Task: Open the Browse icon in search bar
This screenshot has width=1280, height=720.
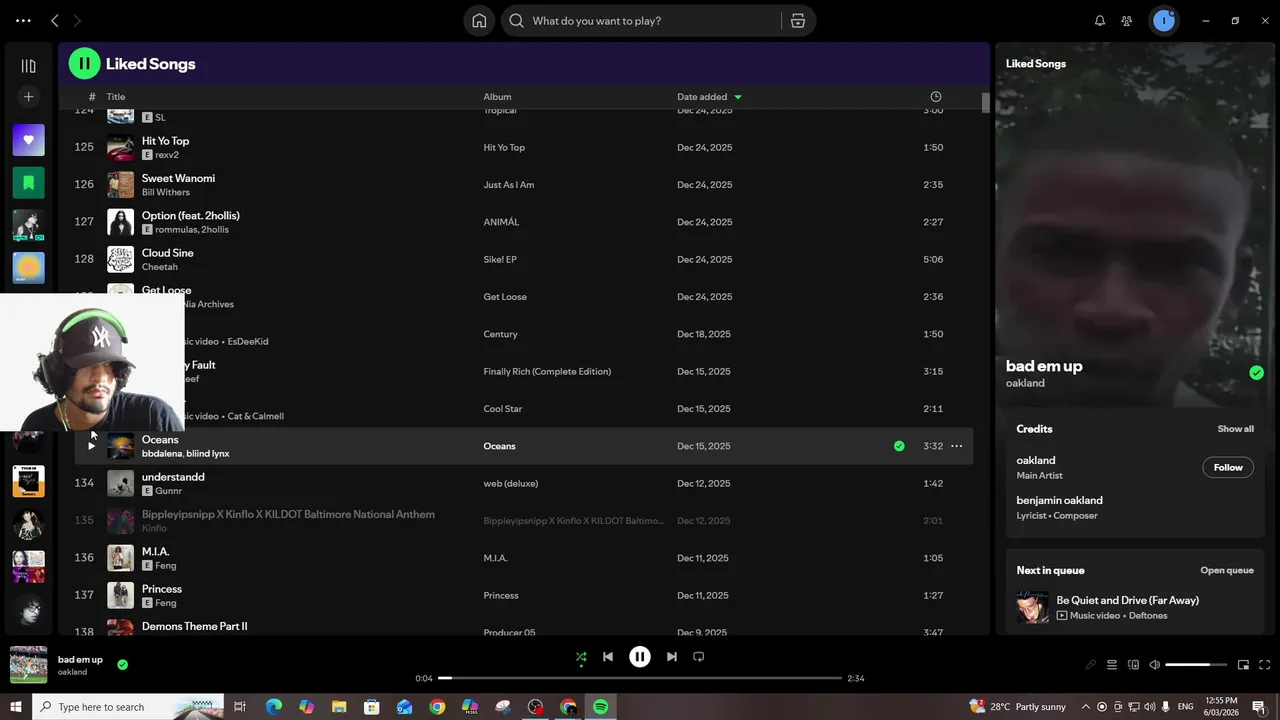Action: [798, 20]
